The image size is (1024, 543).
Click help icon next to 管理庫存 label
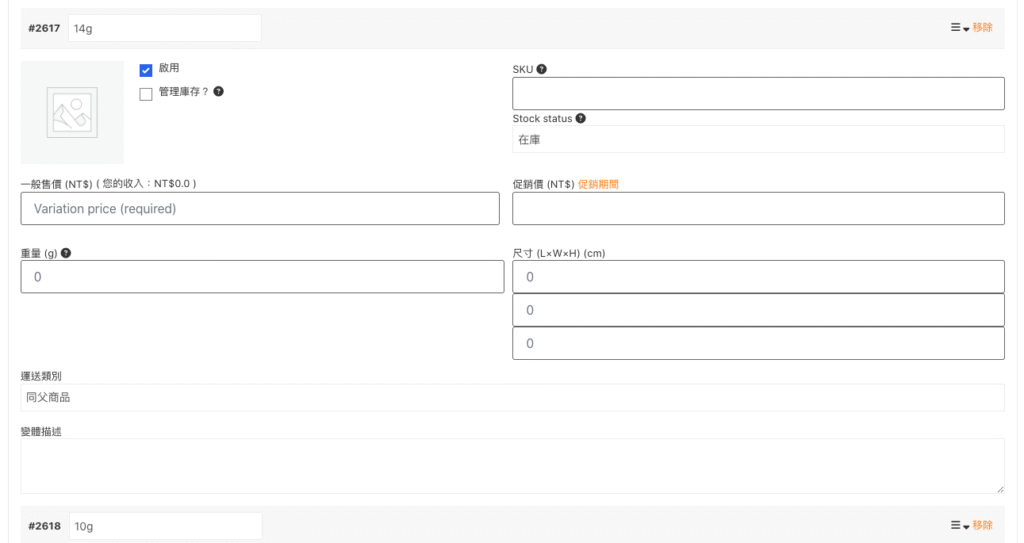[219, 91]
